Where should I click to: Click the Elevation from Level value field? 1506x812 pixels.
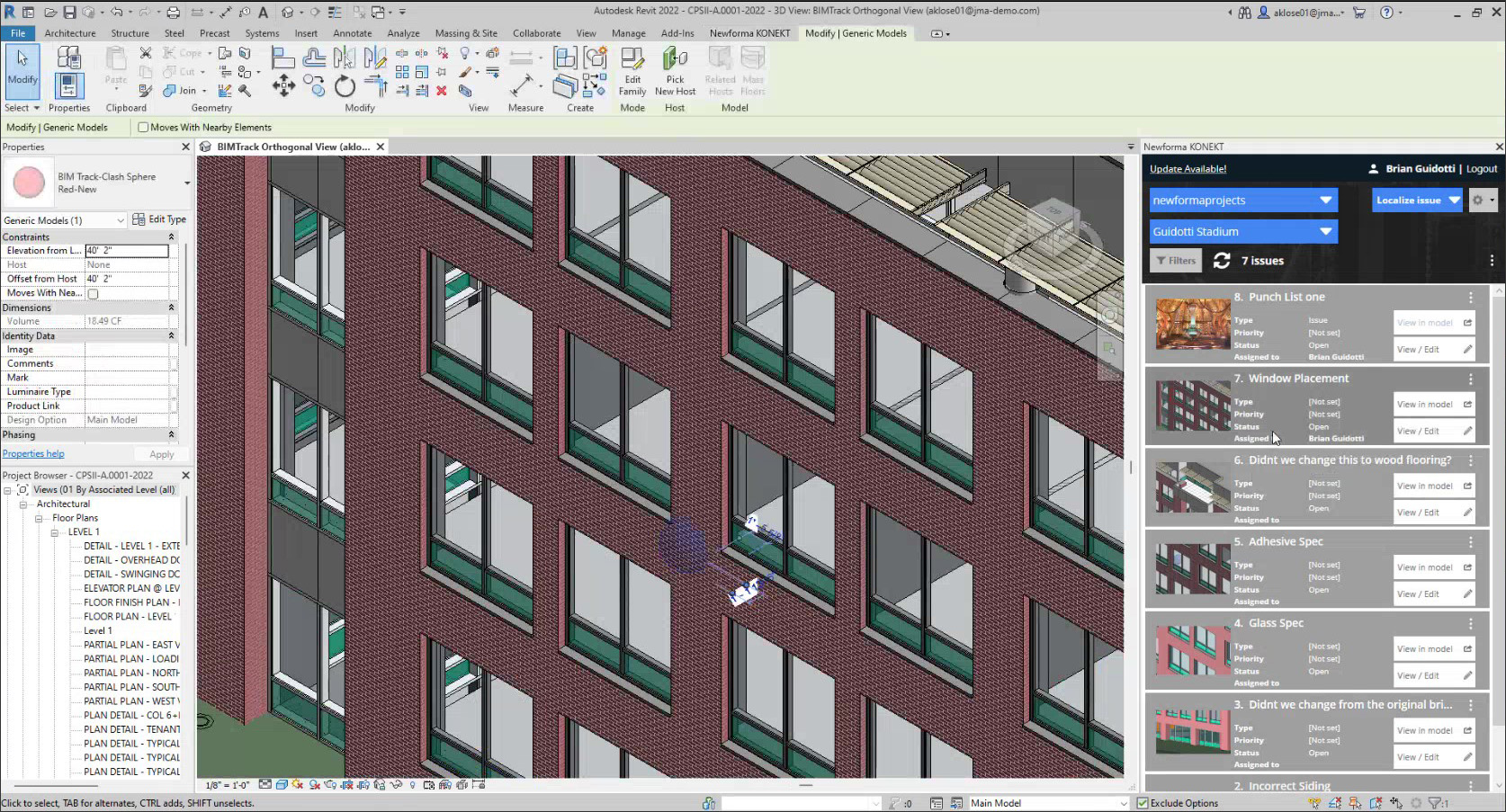(x=127, y=251)
